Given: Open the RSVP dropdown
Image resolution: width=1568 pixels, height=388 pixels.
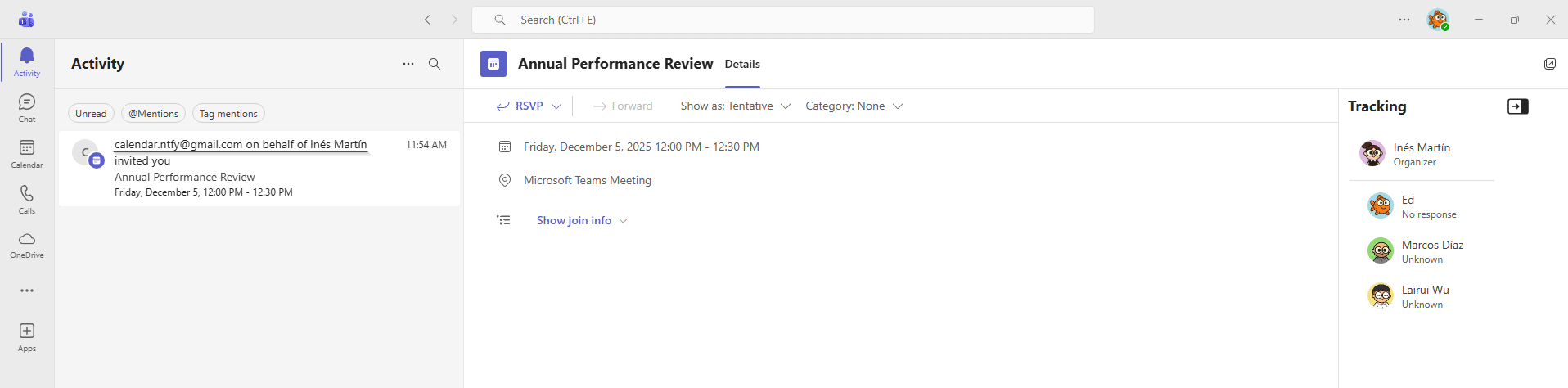Looking at the screenshot, I should coord(556,106).
